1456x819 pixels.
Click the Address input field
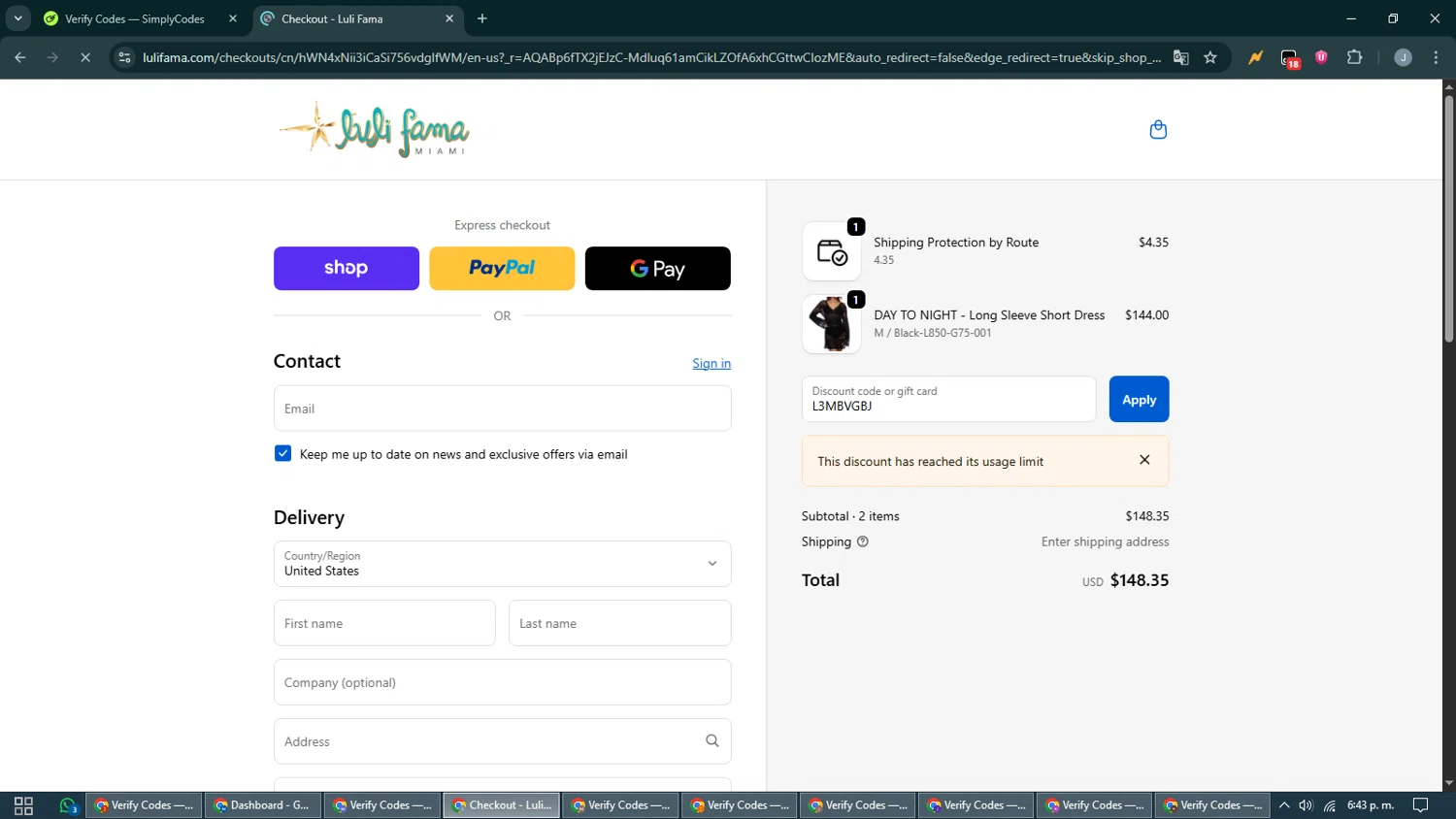tap(502, 741)
